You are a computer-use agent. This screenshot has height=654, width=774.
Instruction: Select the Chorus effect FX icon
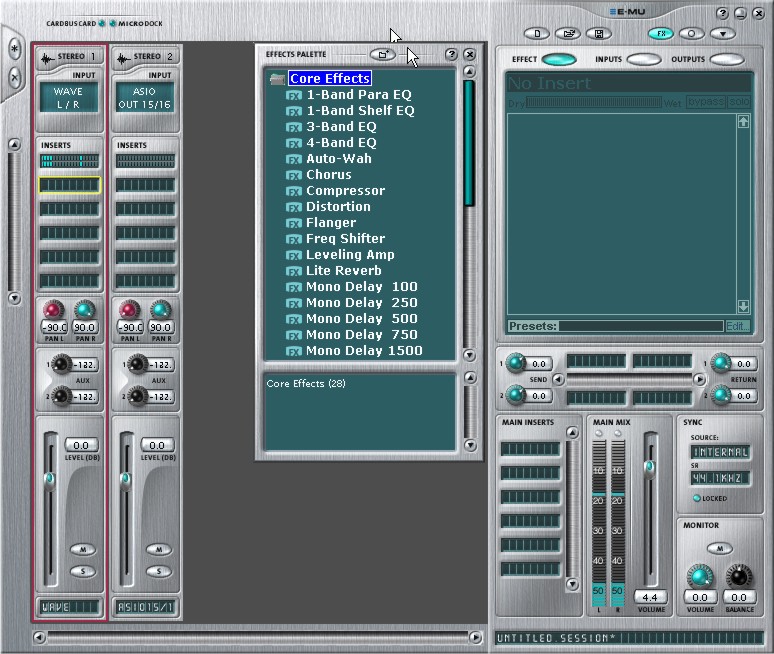point(294,175)
